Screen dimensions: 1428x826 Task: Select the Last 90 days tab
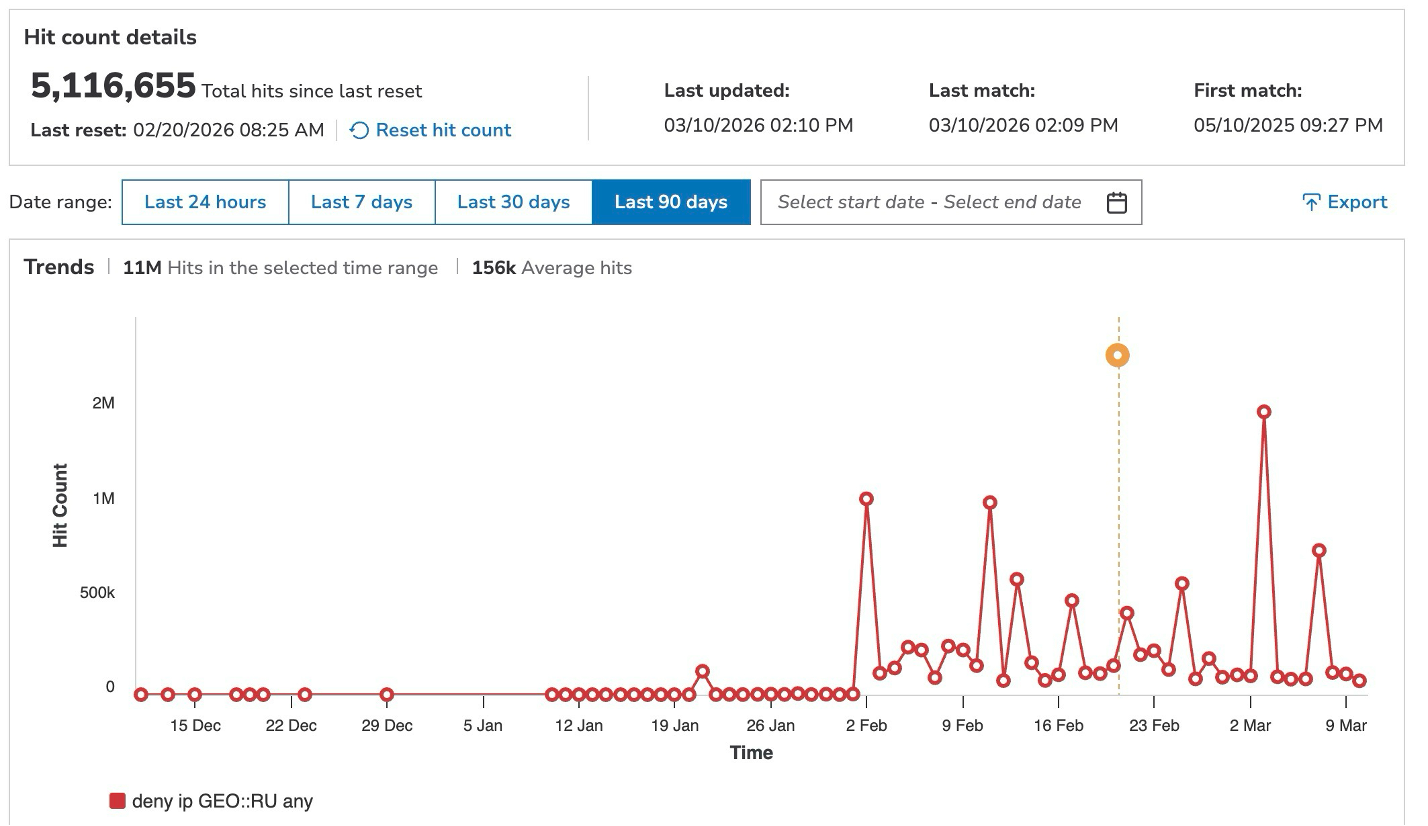(671, 201)
